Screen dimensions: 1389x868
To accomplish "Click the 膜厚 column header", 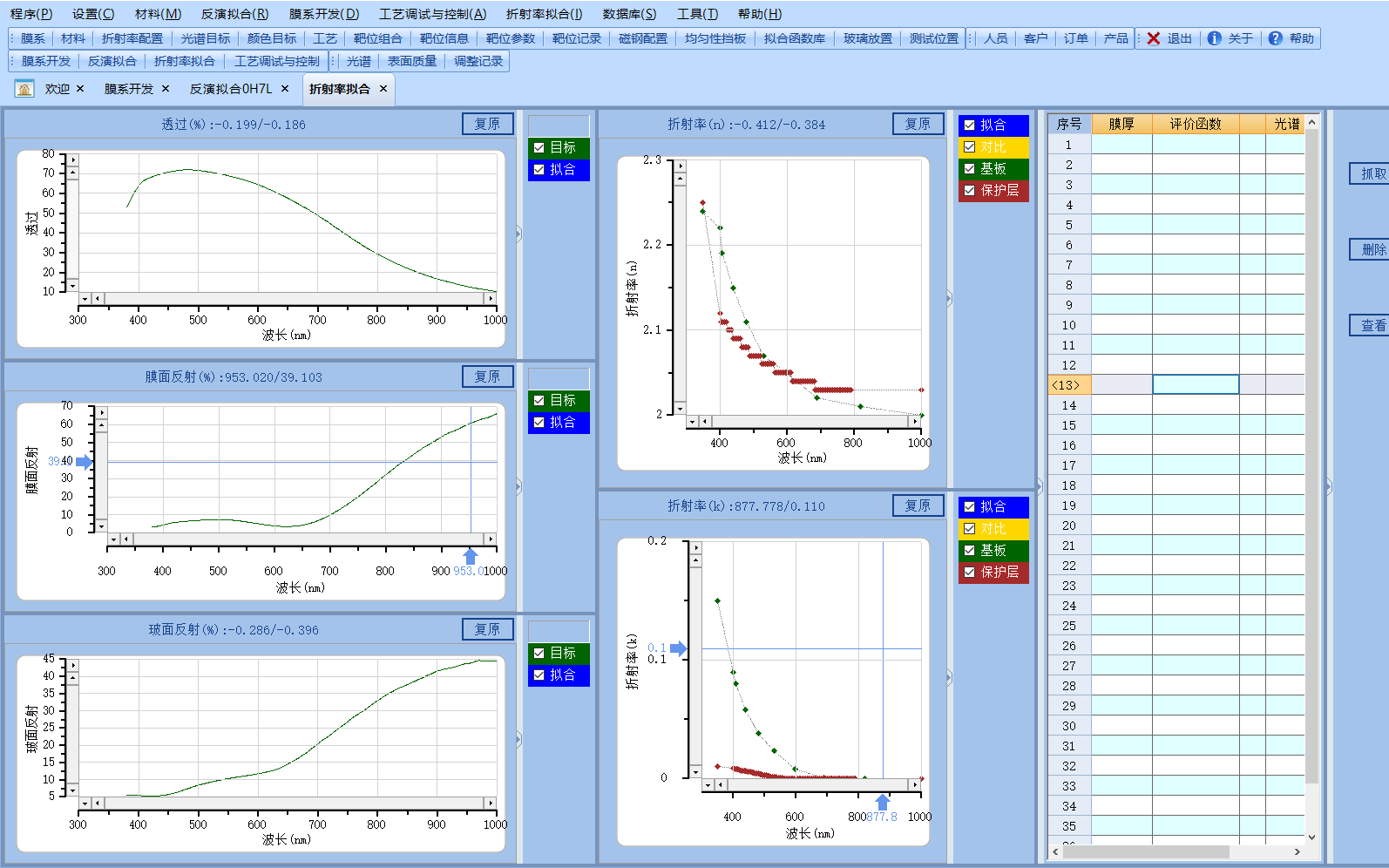I will click(1121, 124).
